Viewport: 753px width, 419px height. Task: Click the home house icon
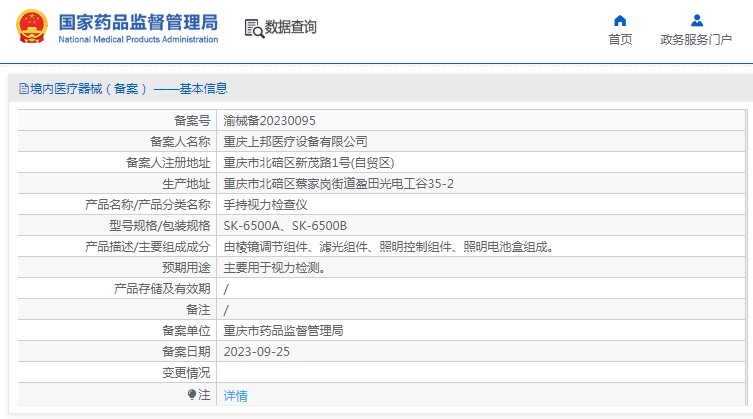click(x=620, y=21)
